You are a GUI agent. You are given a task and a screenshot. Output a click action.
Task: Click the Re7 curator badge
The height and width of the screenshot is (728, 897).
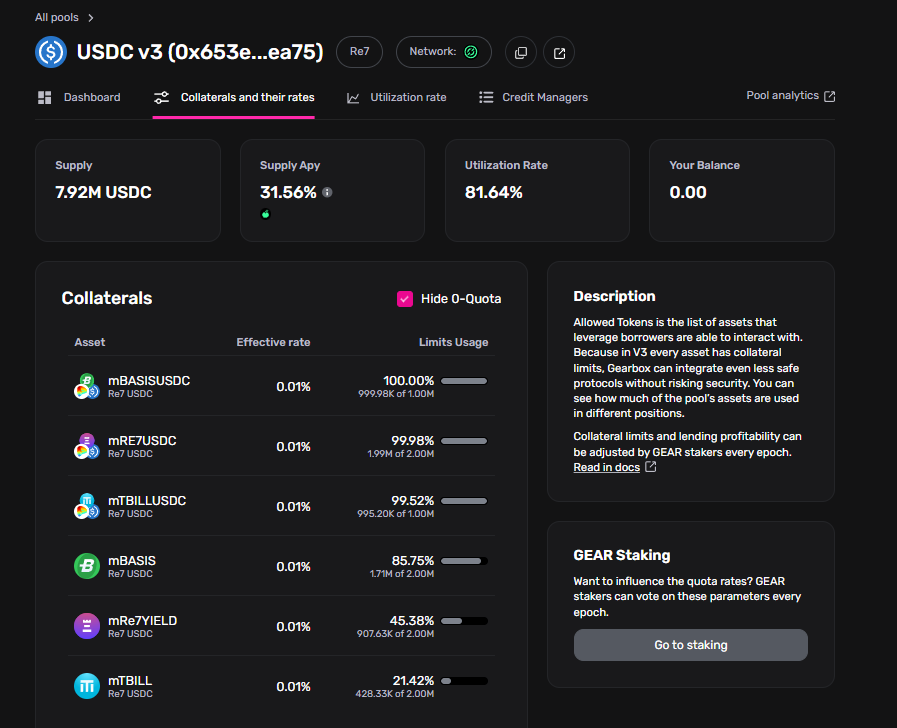tap(359, 52)
